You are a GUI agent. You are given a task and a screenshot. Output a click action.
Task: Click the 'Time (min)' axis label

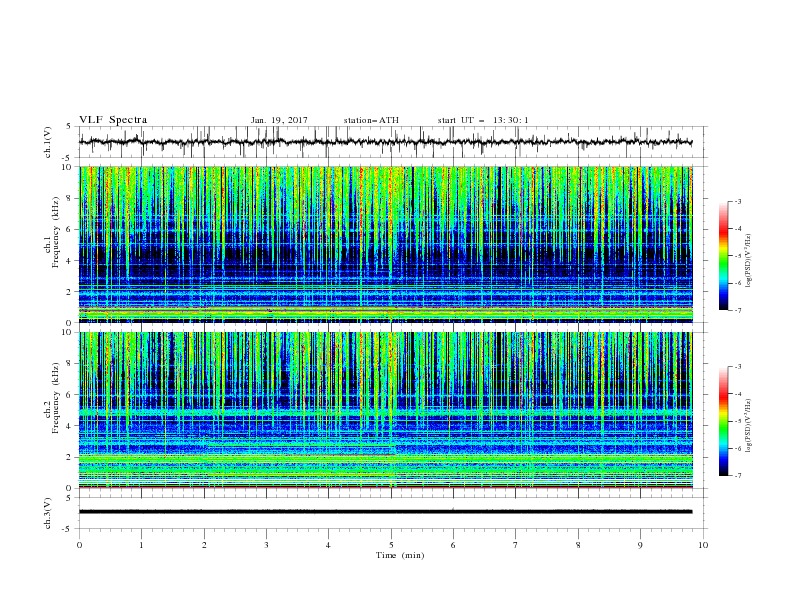pos(400,555)
